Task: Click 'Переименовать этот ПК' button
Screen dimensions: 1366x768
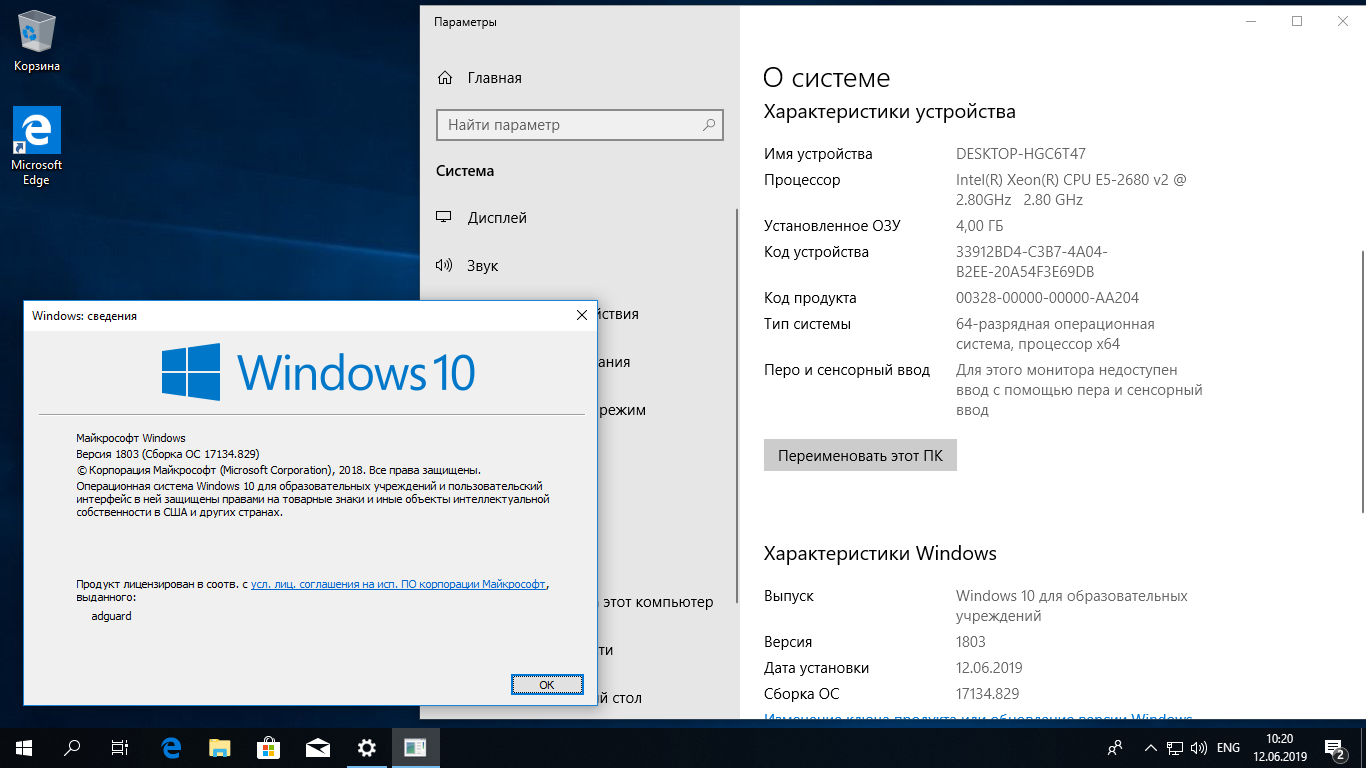Action: [x=860, y=455]
